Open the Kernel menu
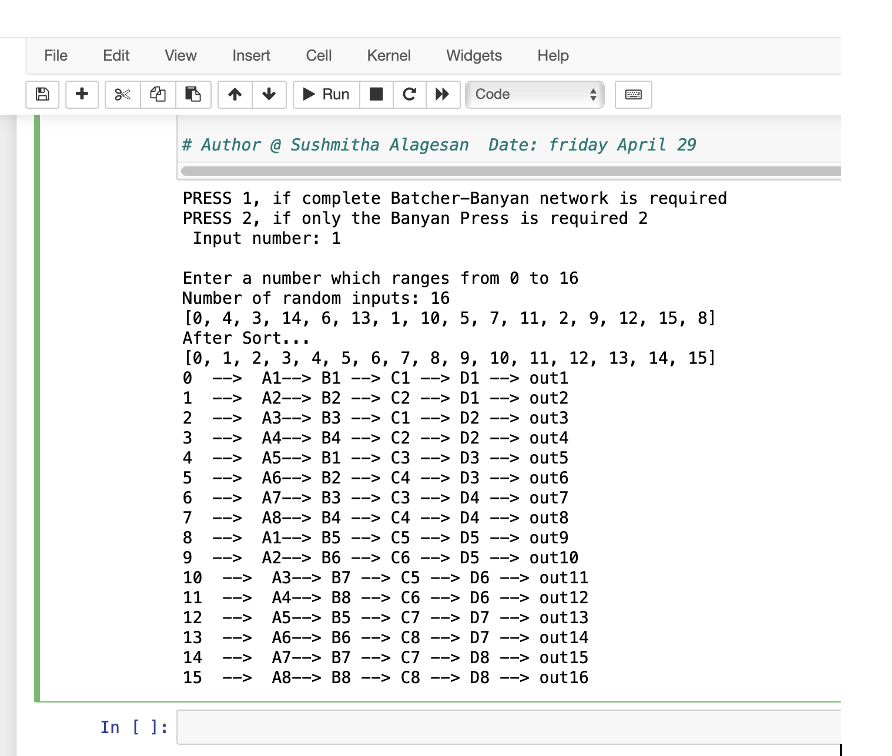892x756 pixels. [388, 56]
